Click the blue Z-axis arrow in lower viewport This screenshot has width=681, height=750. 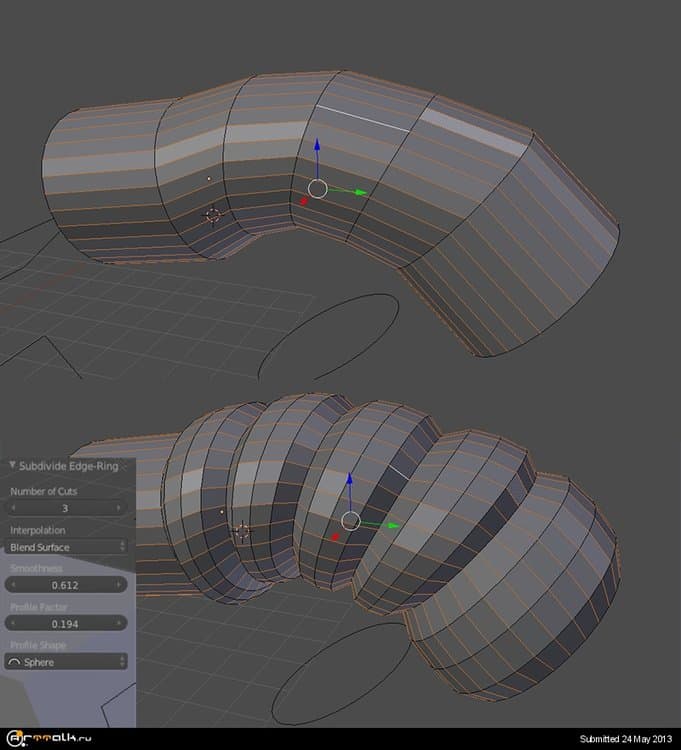click(x=350, y=482)
